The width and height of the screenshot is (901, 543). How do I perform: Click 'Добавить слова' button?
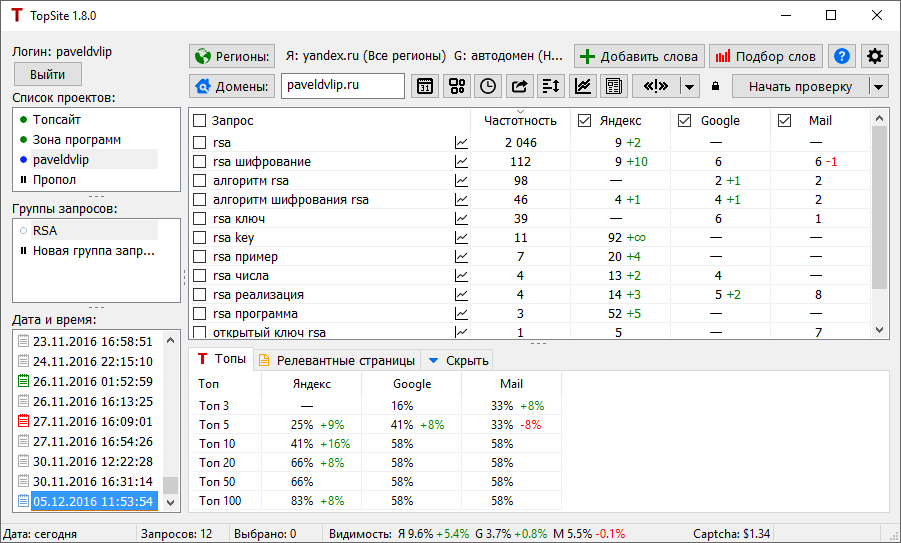tap(639, 56)
